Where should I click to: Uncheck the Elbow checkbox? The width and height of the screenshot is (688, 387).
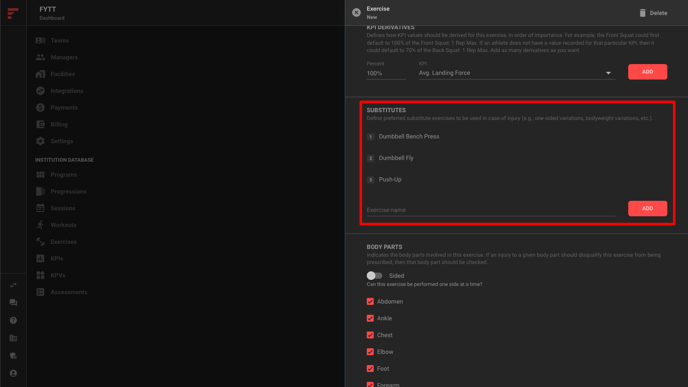(370, 351)
